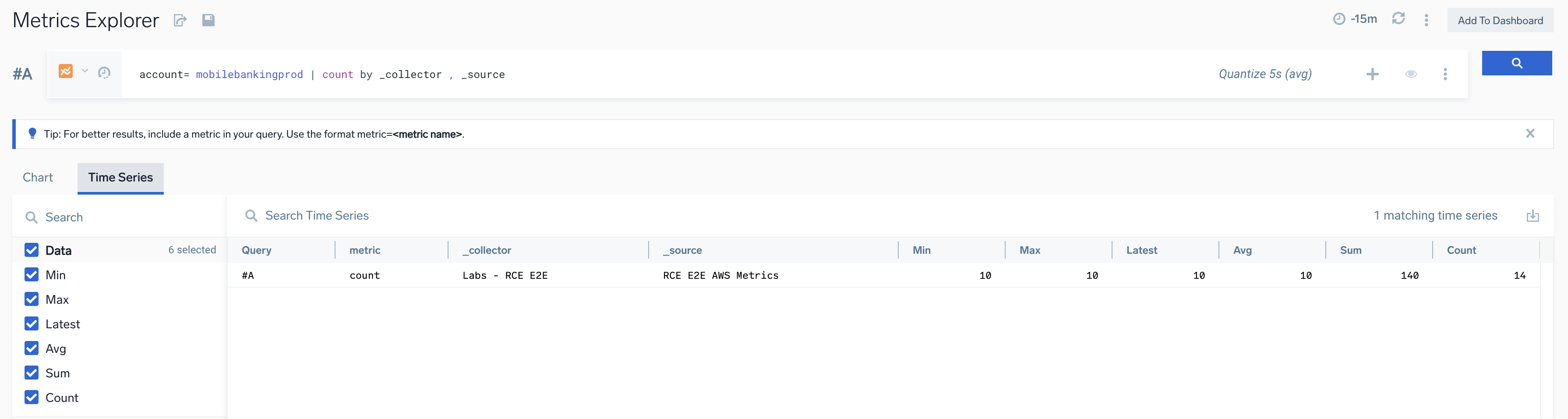This screenshot has height=419, width=1568.
Task: Open the Quantize 5s (avg) setting
Action: (1265, 75)
